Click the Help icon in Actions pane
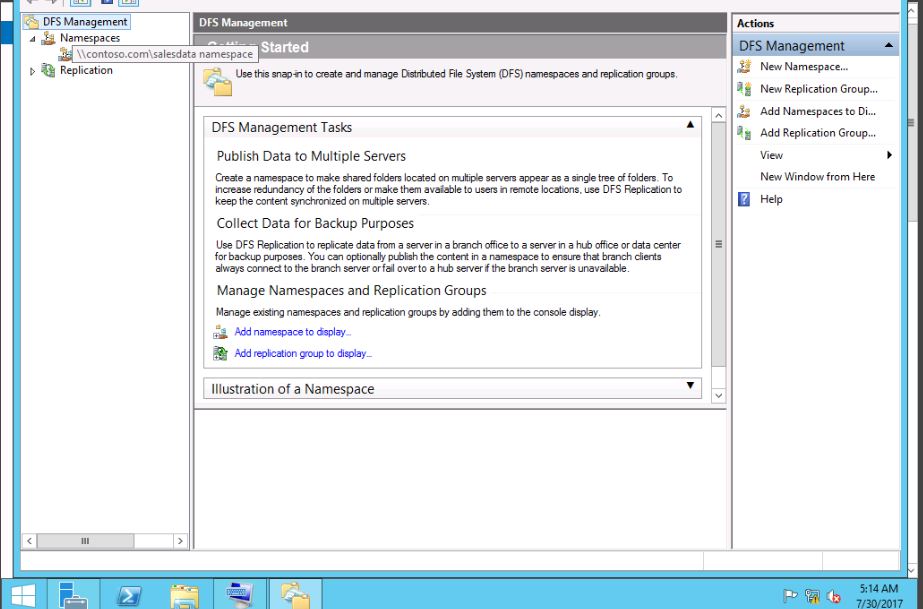Viewport: 923px width, 609px height. 744,199
